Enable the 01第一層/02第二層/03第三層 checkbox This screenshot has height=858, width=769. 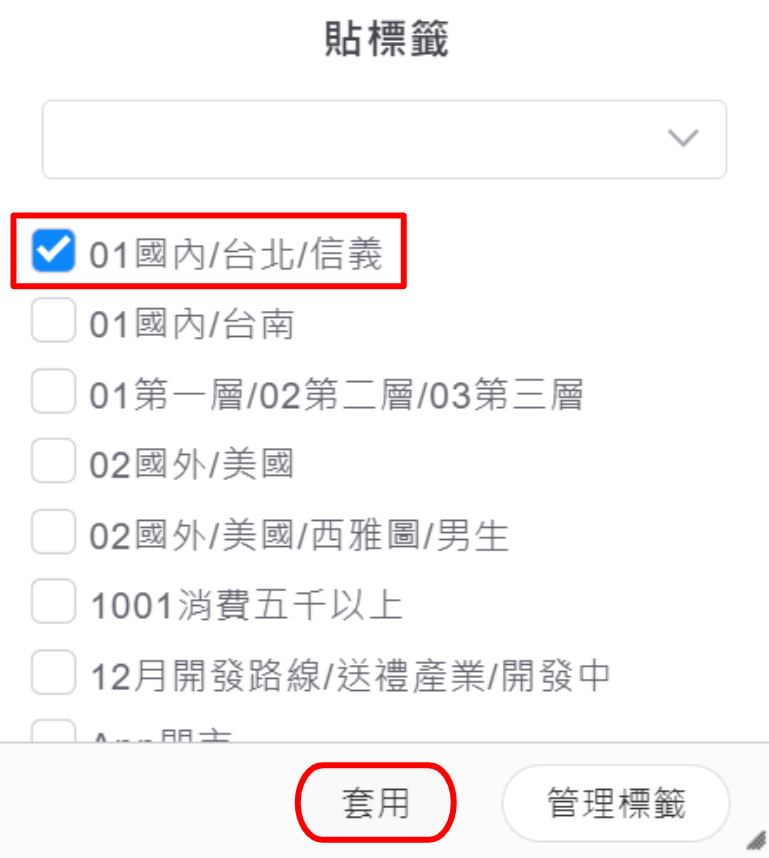tap(53, 392)
